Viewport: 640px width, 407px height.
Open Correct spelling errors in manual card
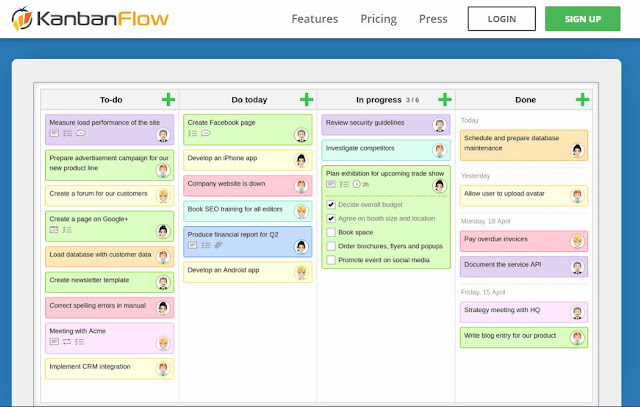pos(109,308)
